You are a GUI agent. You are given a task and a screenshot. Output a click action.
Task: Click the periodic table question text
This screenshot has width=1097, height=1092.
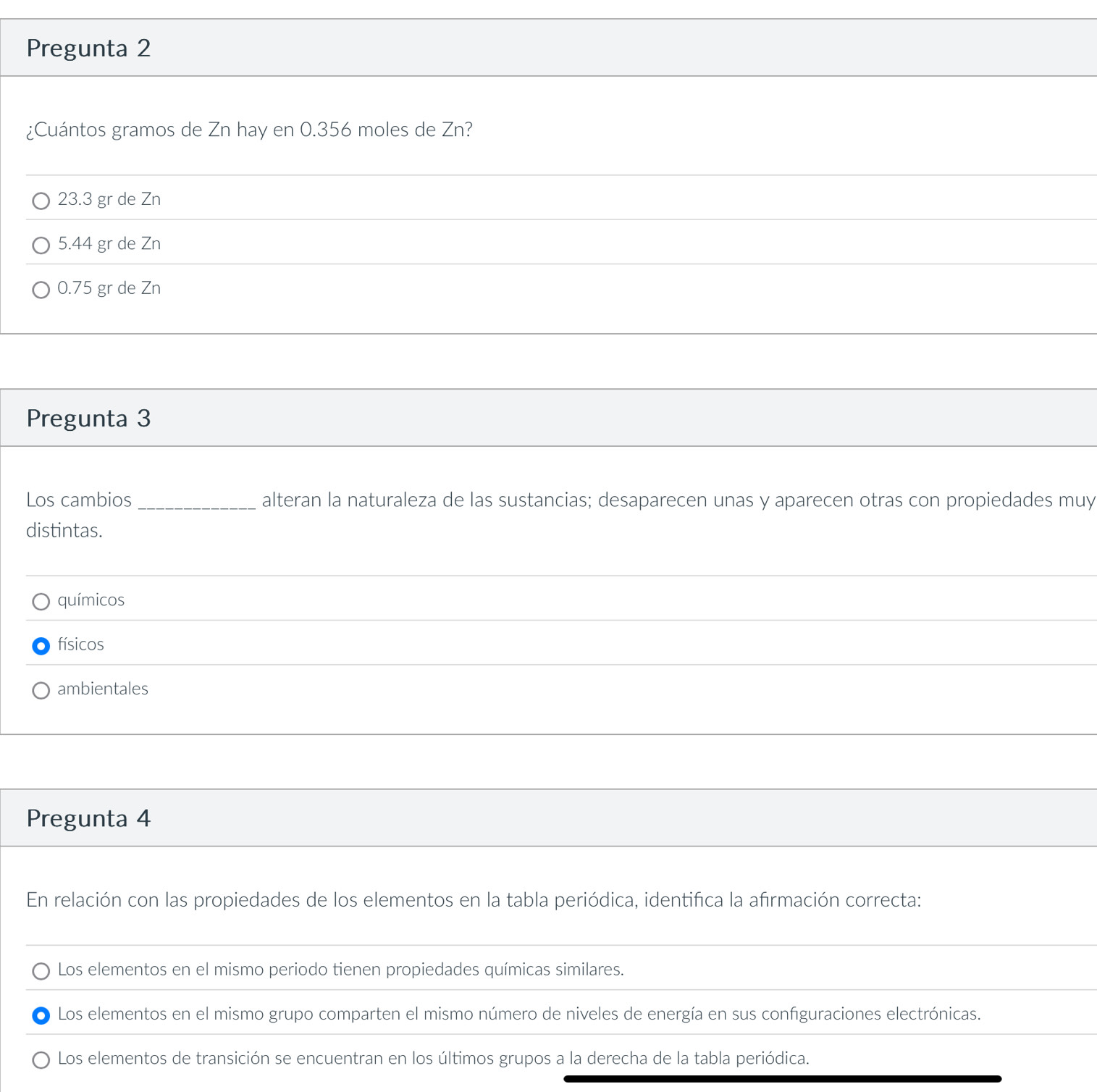coord(474,900)
